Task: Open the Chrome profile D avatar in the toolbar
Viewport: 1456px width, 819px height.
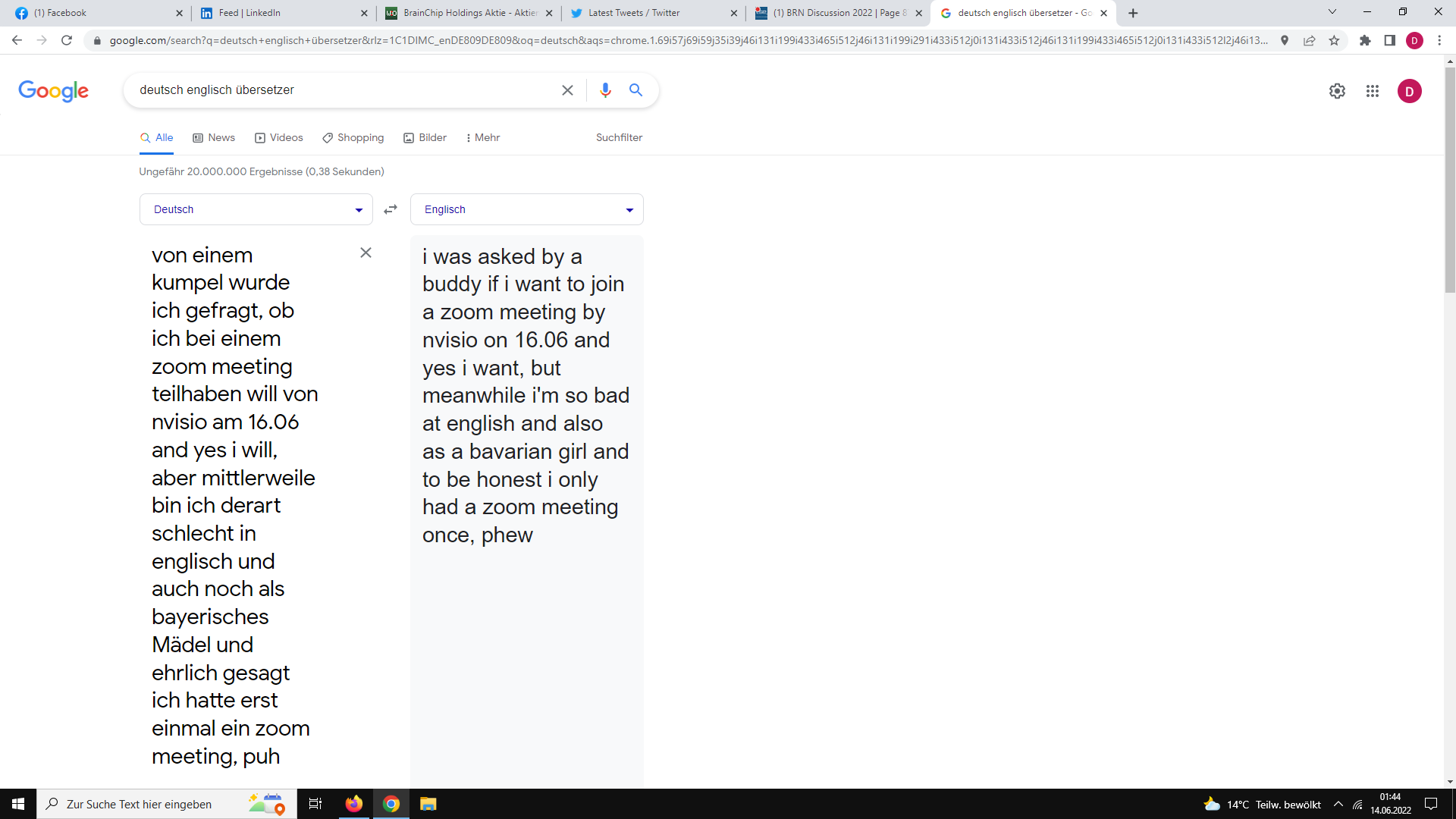Action: pos(1414,40)
